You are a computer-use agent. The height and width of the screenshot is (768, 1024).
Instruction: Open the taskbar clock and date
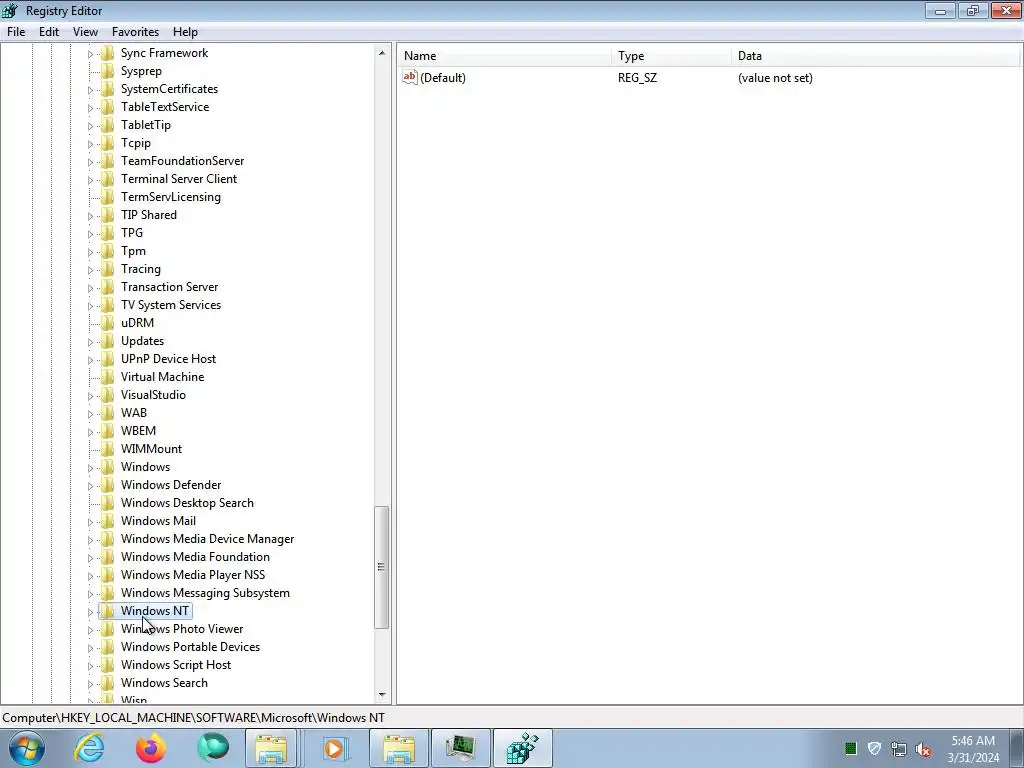[x=973, y=749]
